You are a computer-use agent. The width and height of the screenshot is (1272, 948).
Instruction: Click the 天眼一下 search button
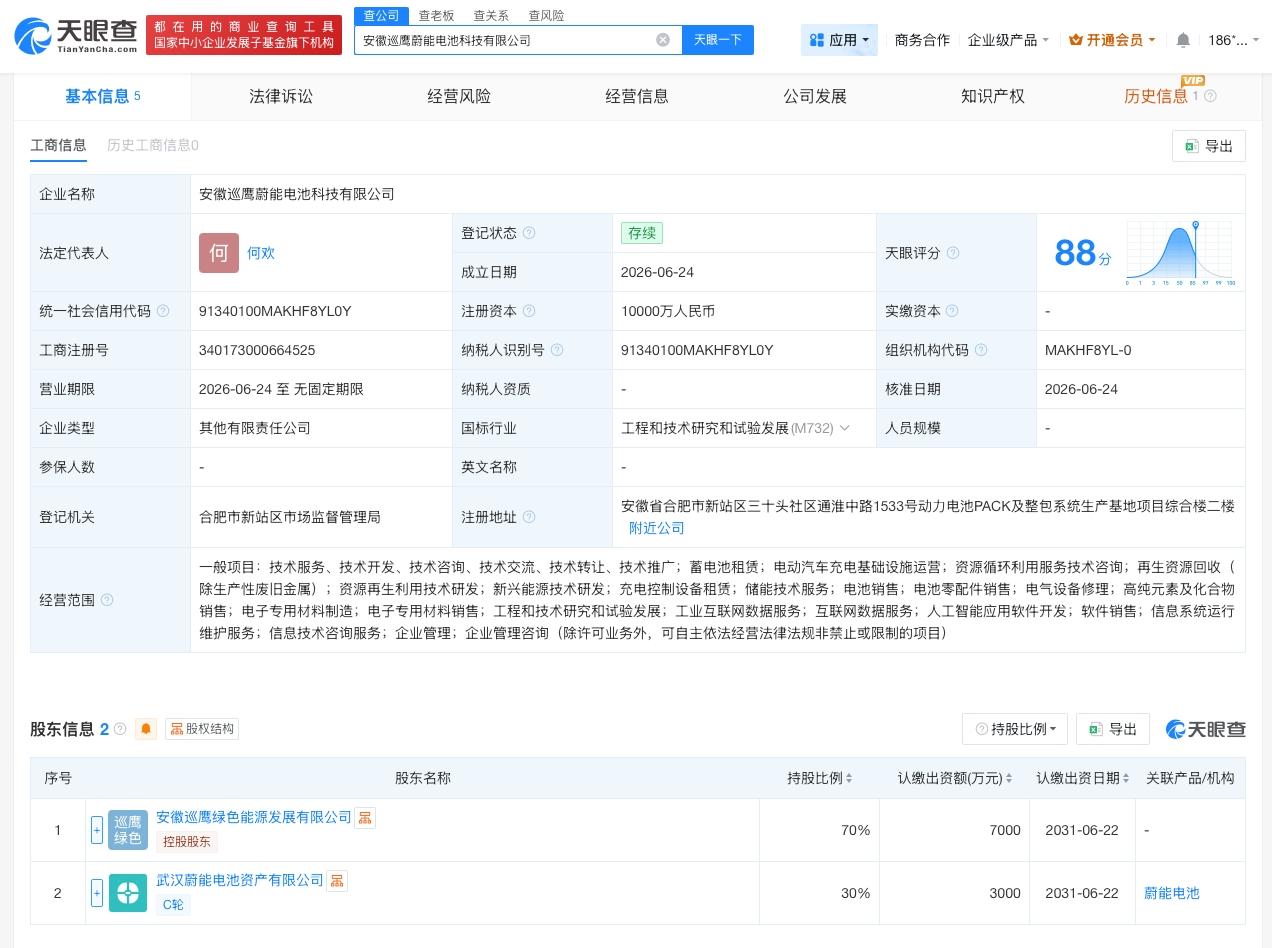click(x=718, y=40)
